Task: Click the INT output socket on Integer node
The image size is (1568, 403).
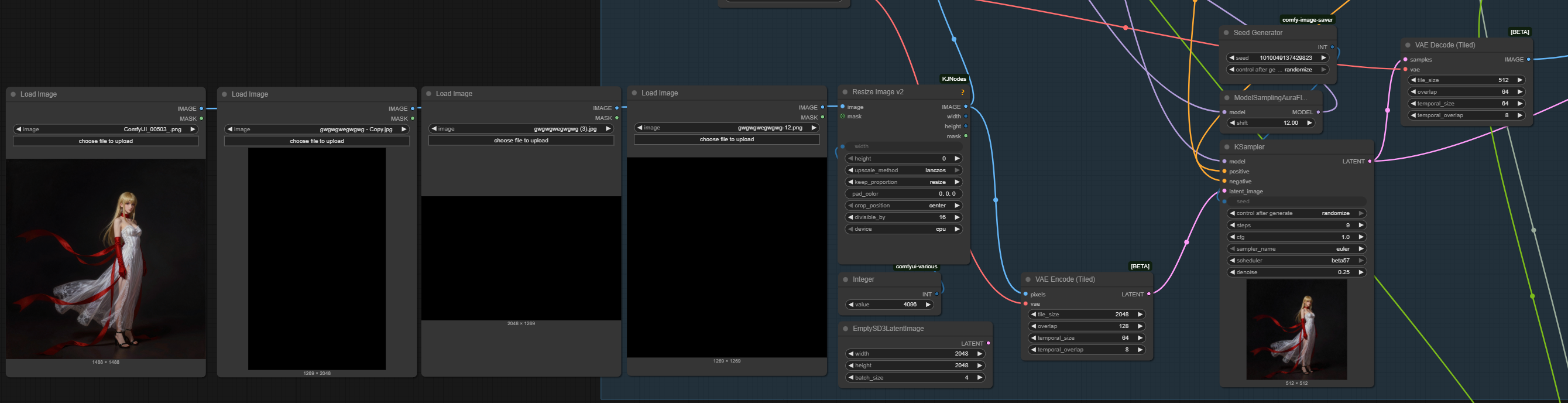Action: 937,294
